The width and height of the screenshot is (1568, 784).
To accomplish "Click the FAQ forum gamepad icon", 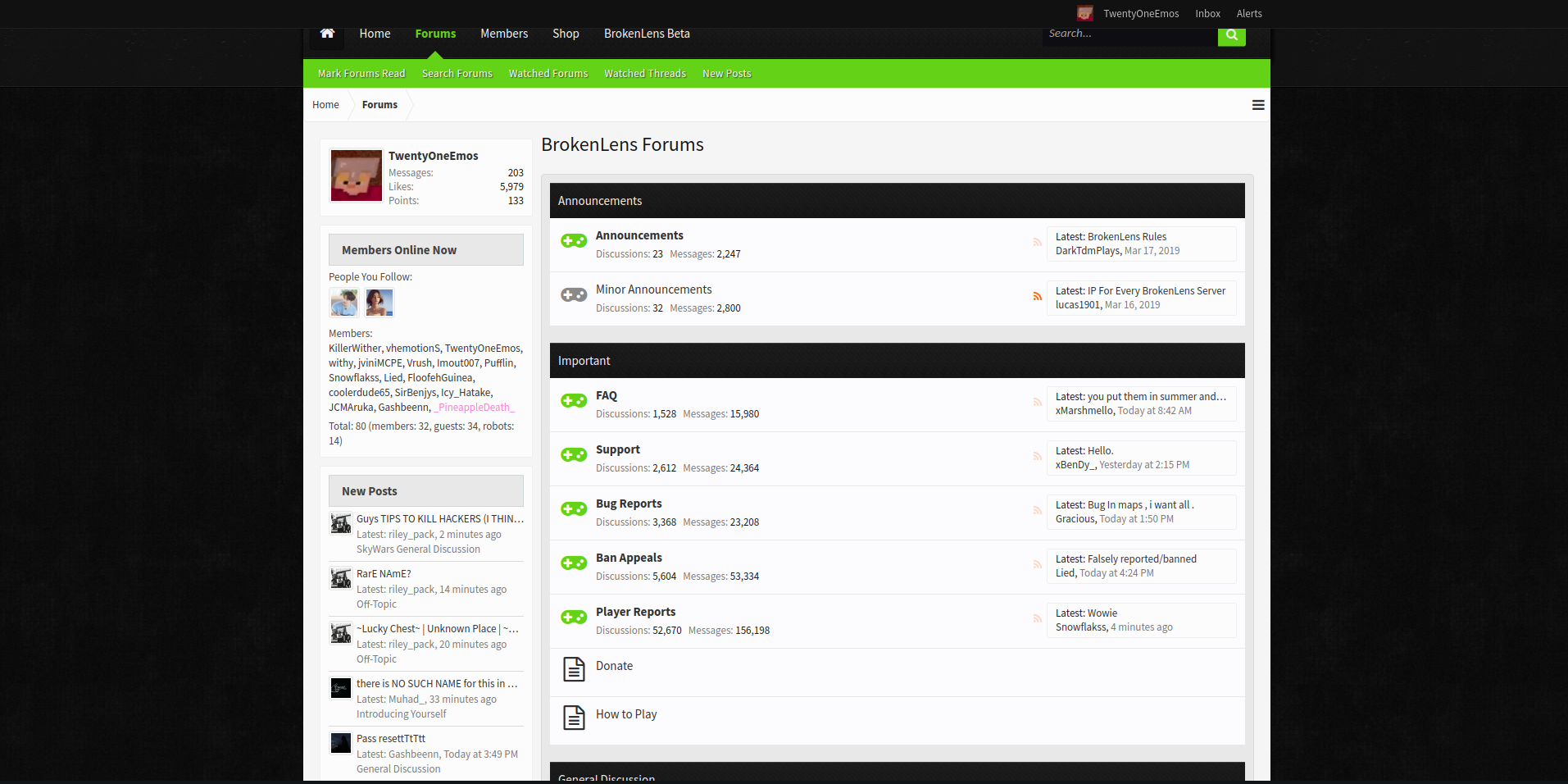I will coord(574,400).
